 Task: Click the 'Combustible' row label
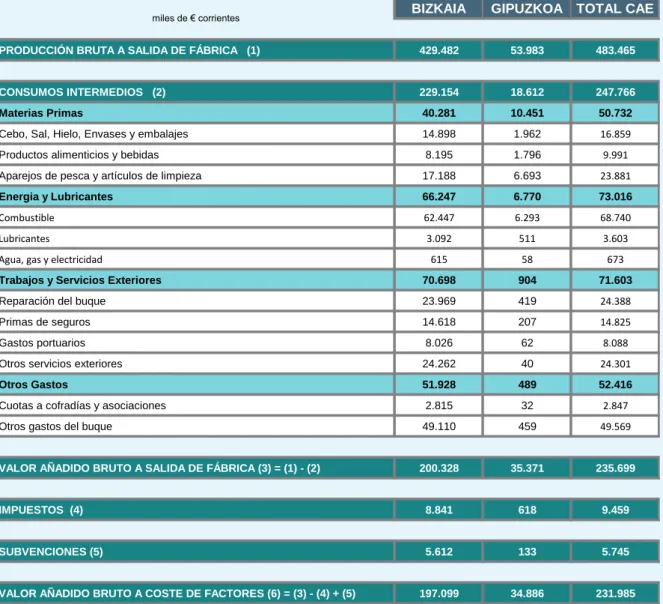pos(27,218)
